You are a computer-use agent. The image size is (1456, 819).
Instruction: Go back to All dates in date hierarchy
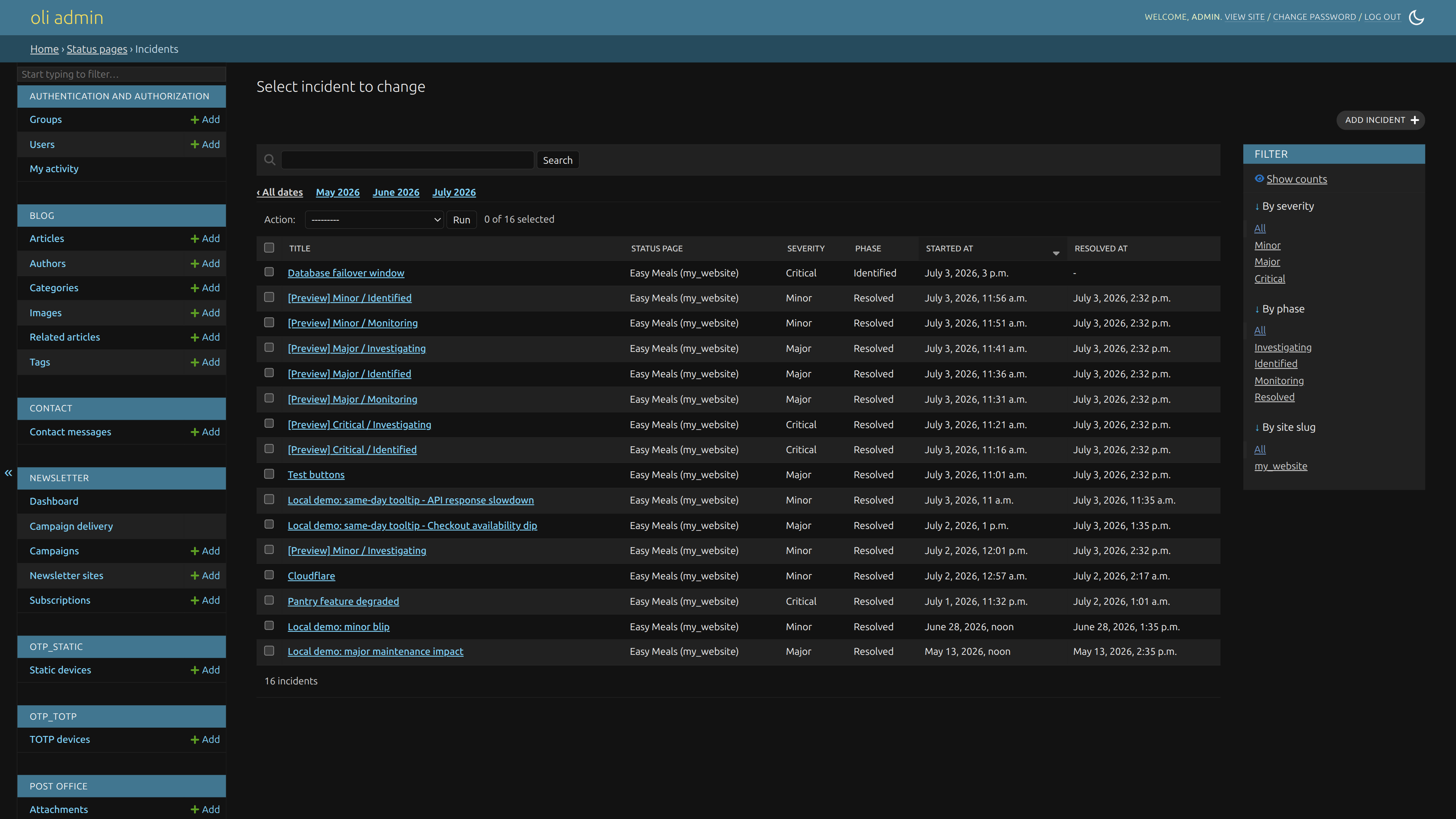click(x=280, y=192)
